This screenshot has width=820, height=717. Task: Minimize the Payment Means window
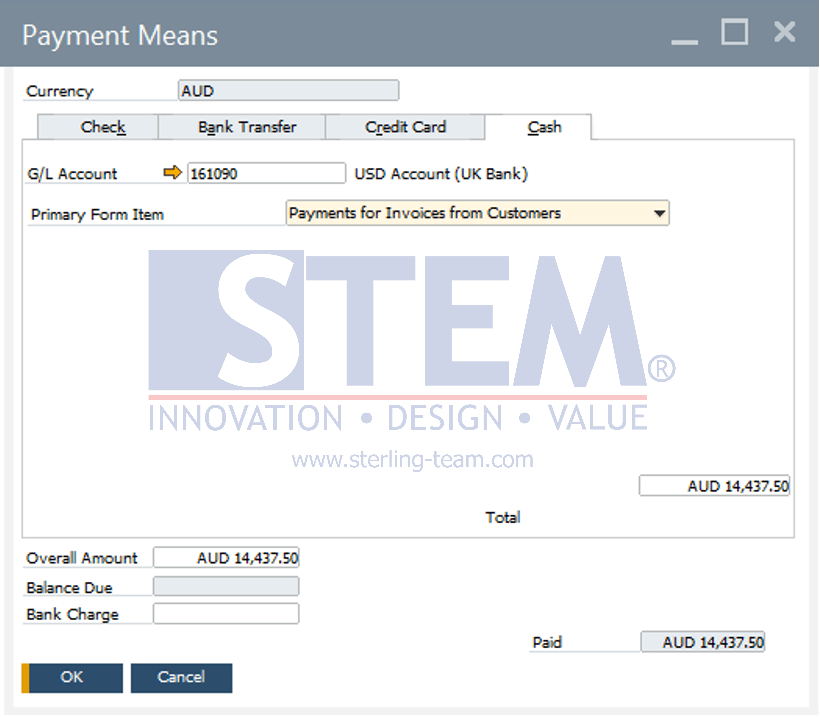click(x=685, y=41)
